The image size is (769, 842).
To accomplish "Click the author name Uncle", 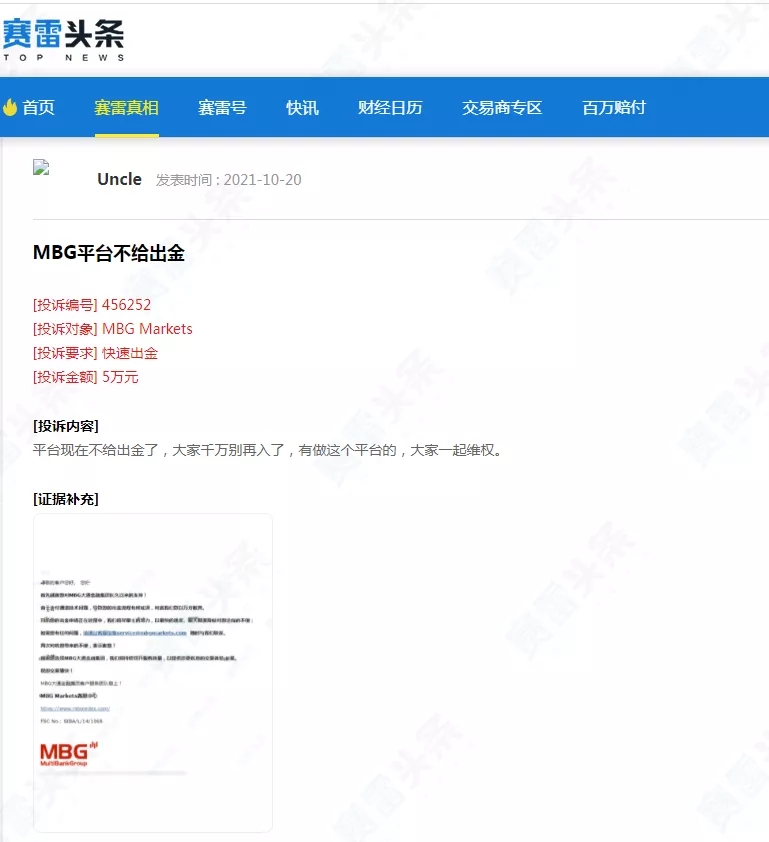I will [119, 179].
